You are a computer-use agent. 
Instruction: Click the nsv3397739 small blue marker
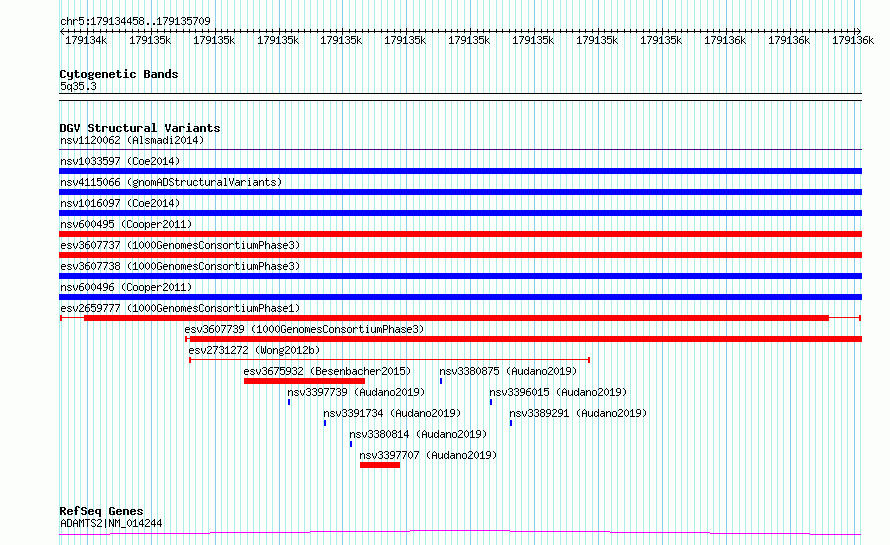pyautogui.click(x=289, y=402)
